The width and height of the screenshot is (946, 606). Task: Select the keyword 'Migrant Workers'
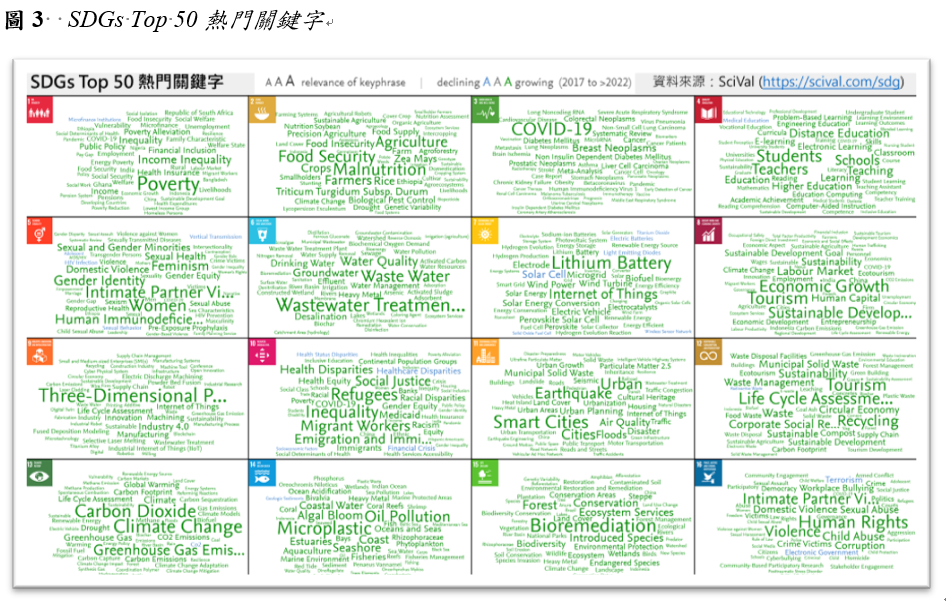tap(355, 426)
